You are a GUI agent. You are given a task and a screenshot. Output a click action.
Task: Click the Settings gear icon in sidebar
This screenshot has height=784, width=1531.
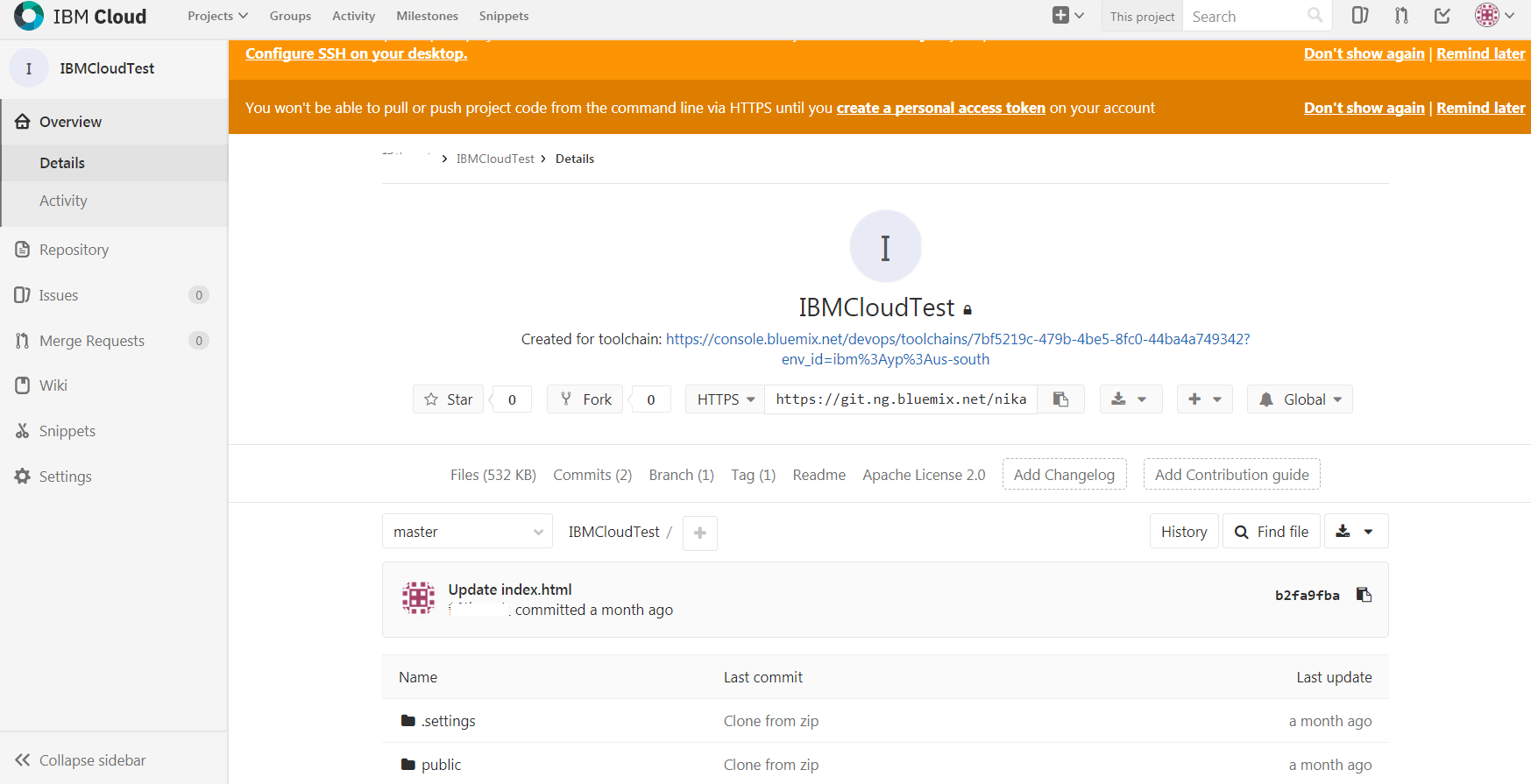pos(23,477)
